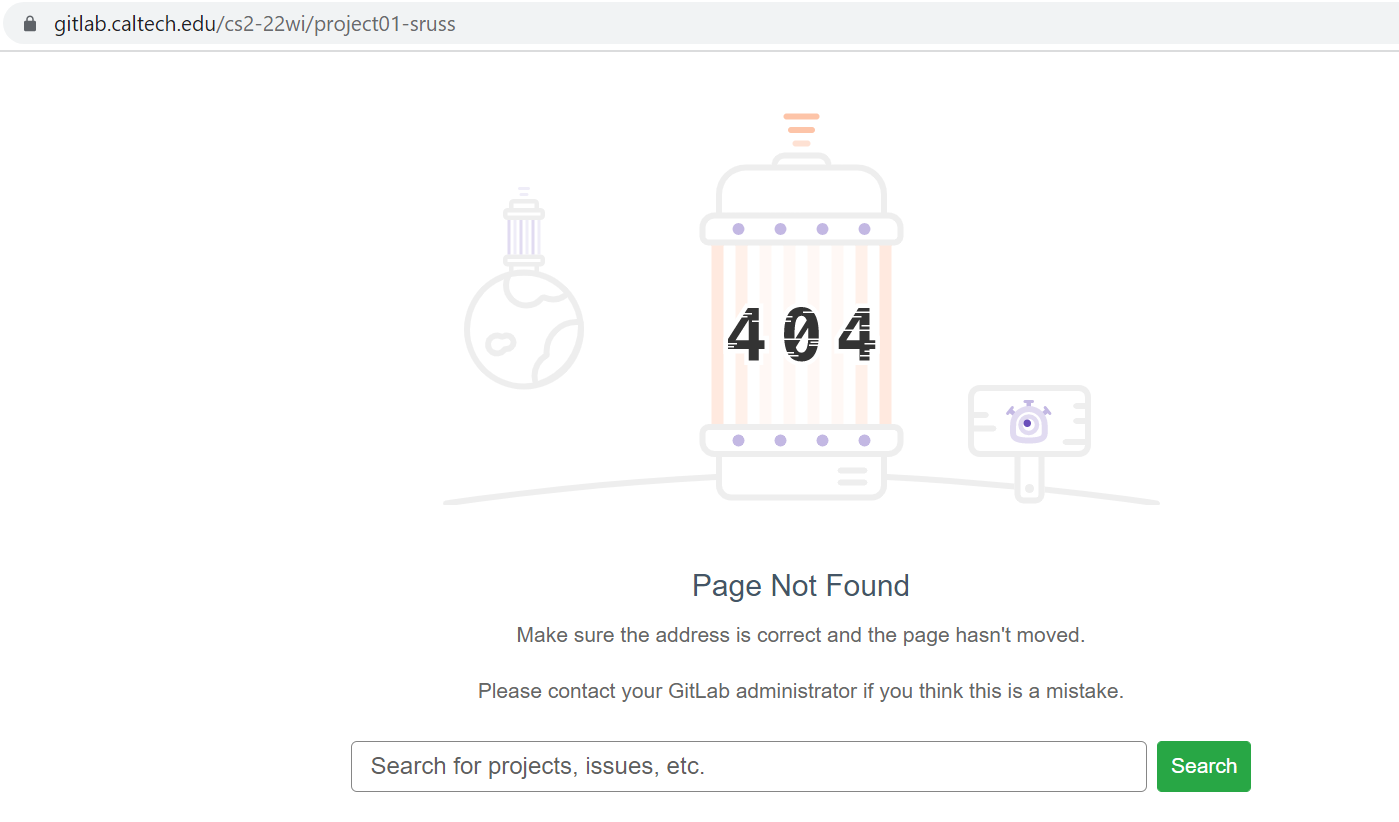Viewport: 1399px width, 822px height.
Task: Focus the 'Search for projects, issues, etc.' field
Action: click(749, 766)
